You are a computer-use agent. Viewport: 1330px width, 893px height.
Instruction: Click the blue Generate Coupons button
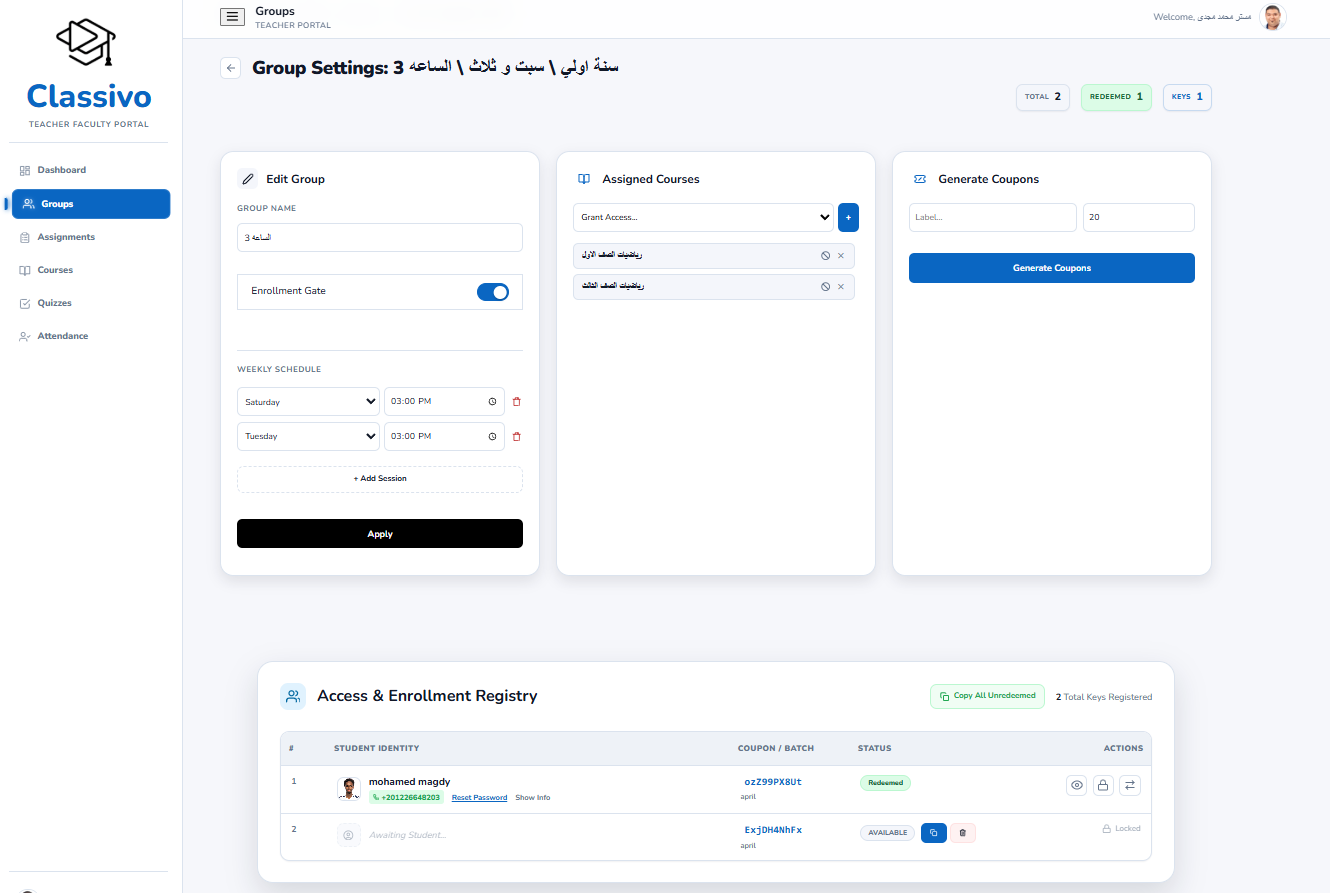[x=1052, y=268]
